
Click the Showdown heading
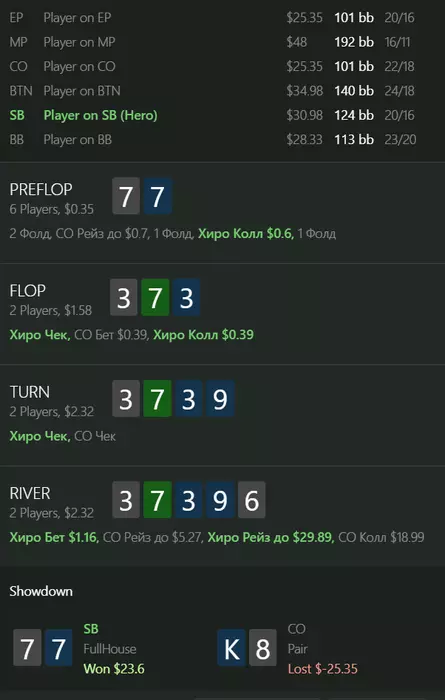pyautogui.click(x=41, y=591)
